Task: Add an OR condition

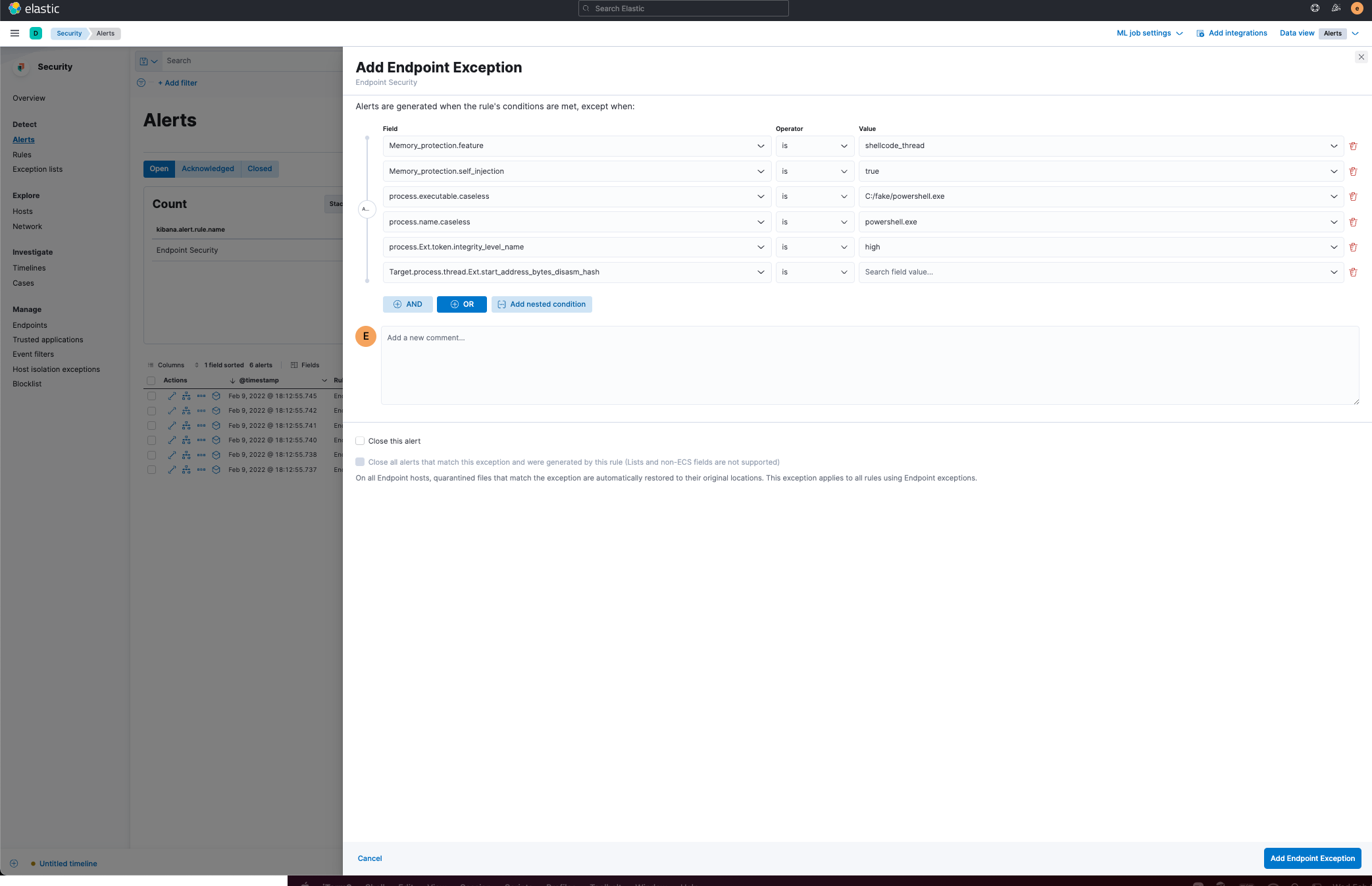Action: (461, 305)
